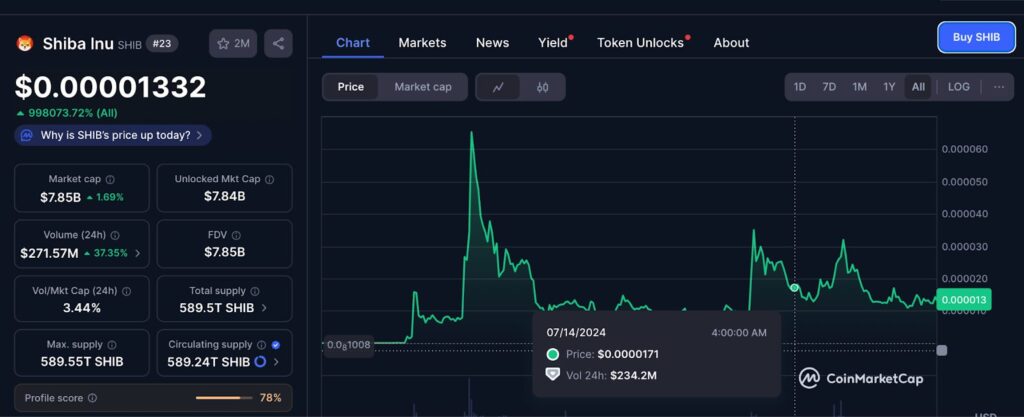The height and width of the screenshot is (417, 1024).
Task: Toggle chart to Market cap view
Action: click(422, 87)
